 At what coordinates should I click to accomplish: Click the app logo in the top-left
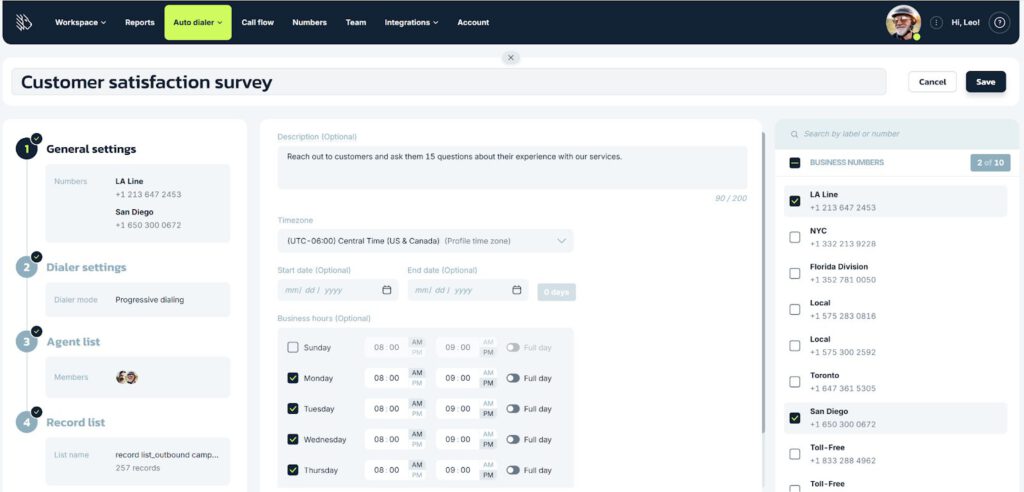pyautogui.click(x=24, y=22)
